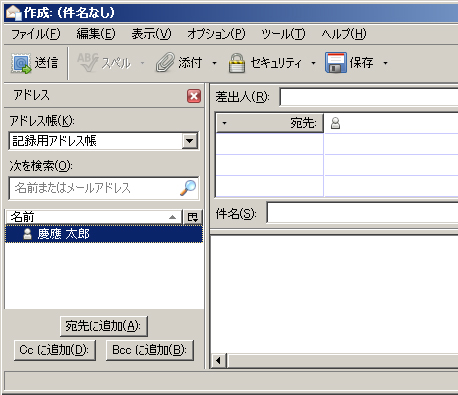Open the 編集(E) menu
Viewport: 458px width, 395px height.
96,34
